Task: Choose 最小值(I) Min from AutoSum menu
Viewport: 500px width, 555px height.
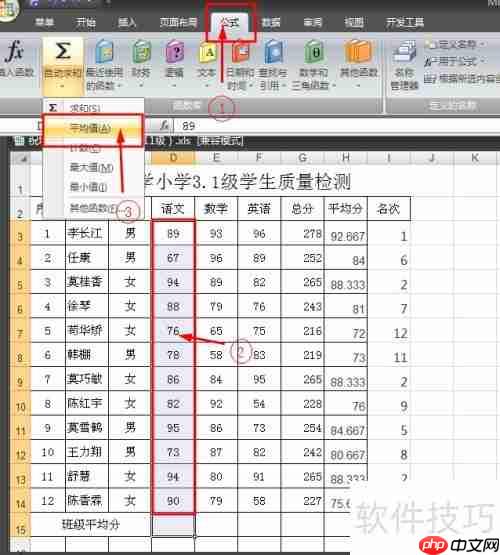Action: point(93,187)
